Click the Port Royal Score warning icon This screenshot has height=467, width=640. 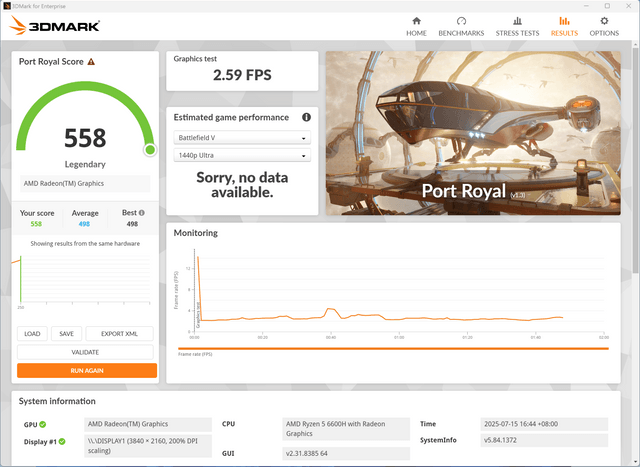(91, 62)
